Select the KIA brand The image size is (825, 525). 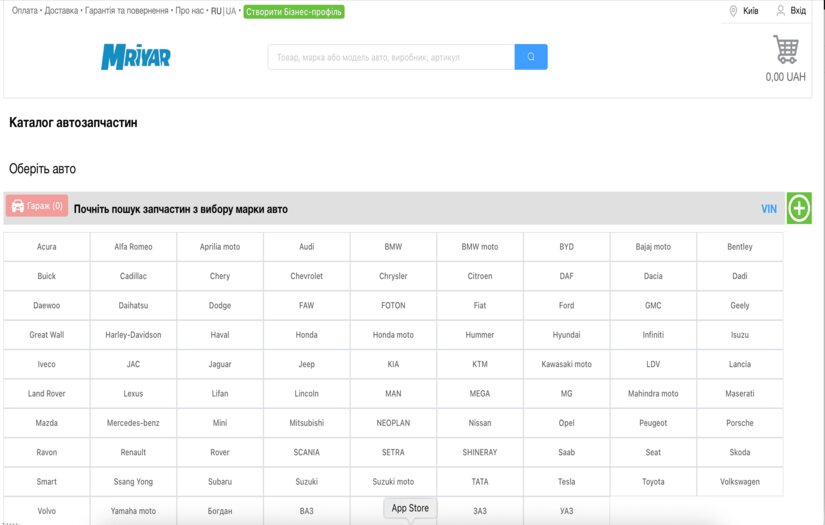(393, 365)
